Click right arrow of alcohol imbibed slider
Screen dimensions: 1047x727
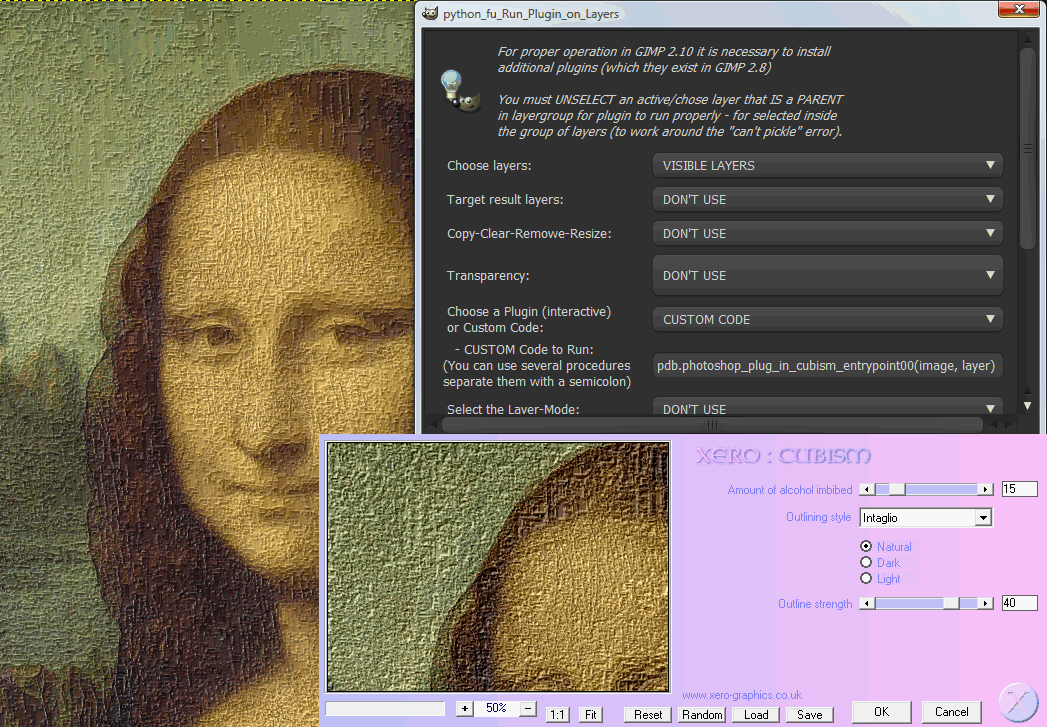tap(986, 489)
